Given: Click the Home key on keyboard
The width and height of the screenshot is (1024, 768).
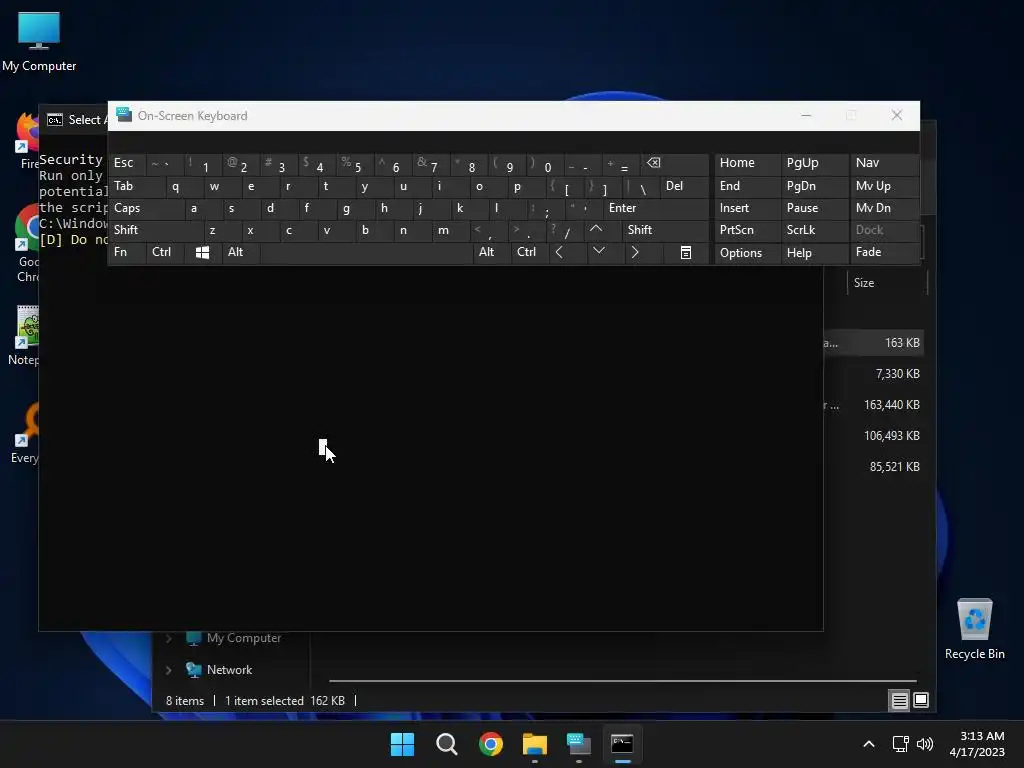Looking at the screenshot, I should coord(747,163).
